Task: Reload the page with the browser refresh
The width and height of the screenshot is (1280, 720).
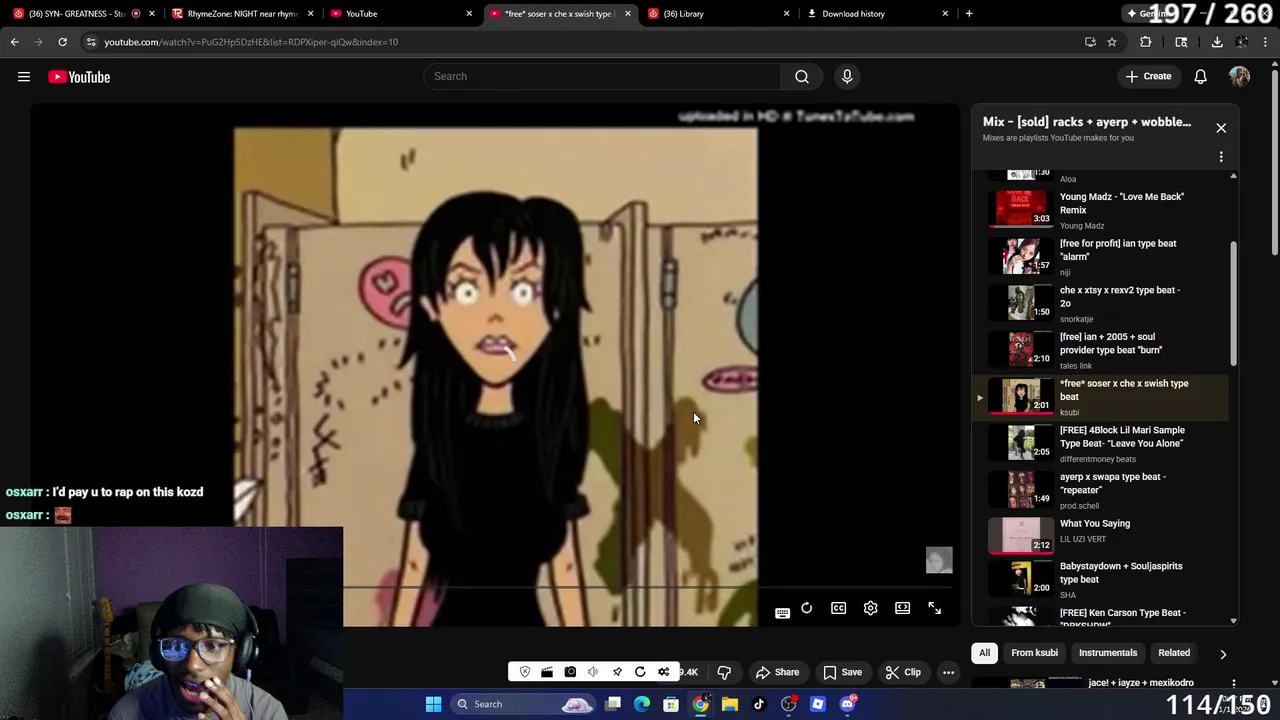Action: [x=62, y=42]
